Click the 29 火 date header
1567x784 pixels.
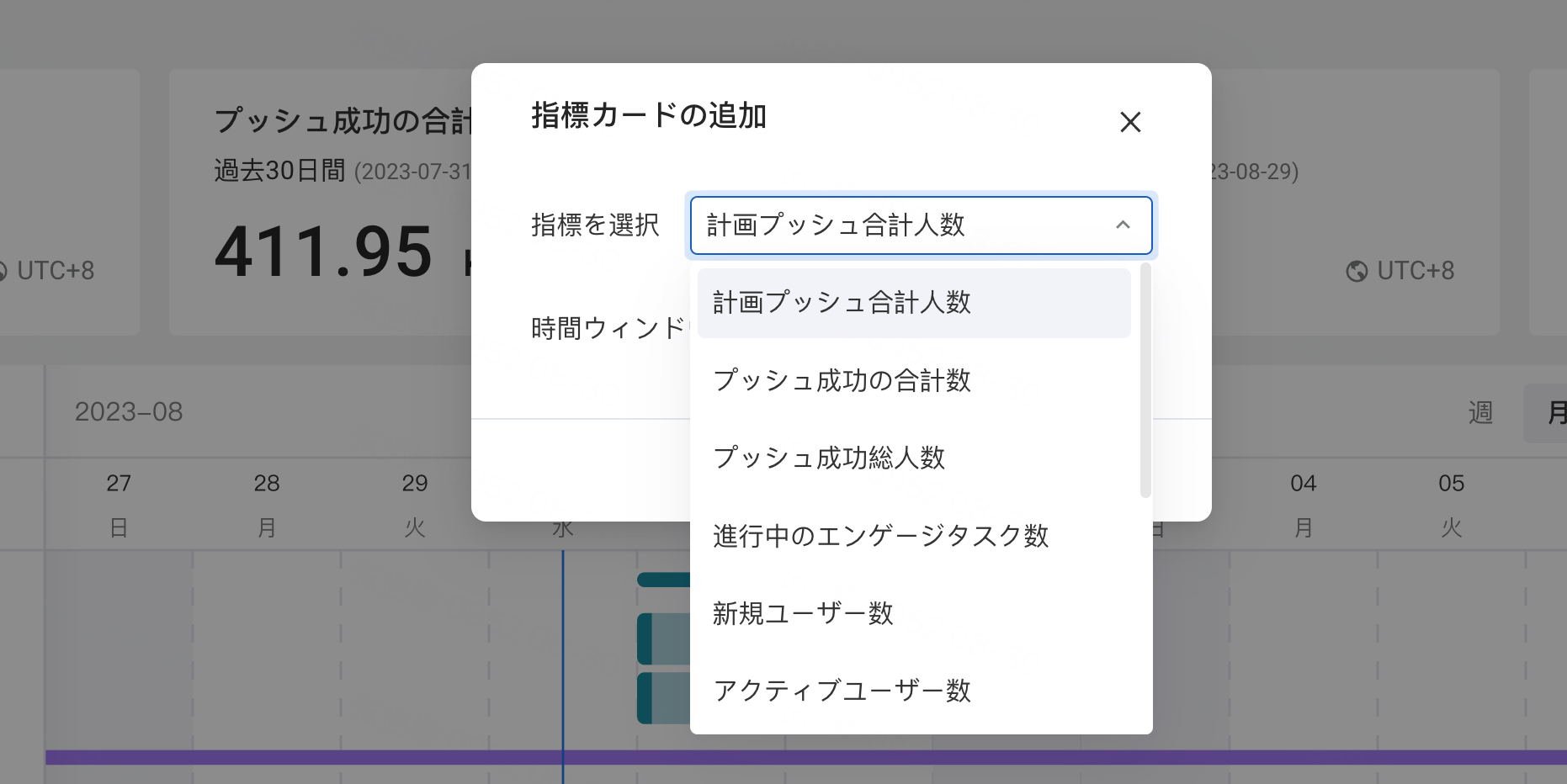pyautogui.click(x=415, y=504)
